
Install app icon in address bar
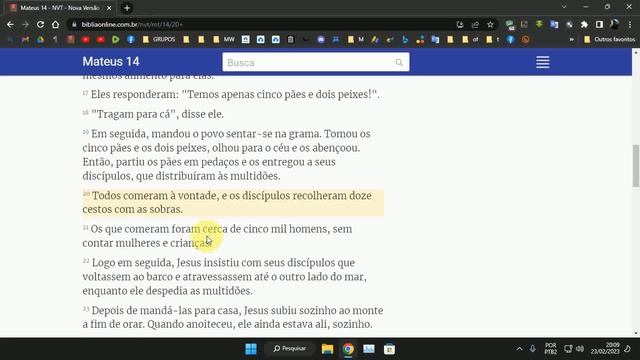pos(460,24)
